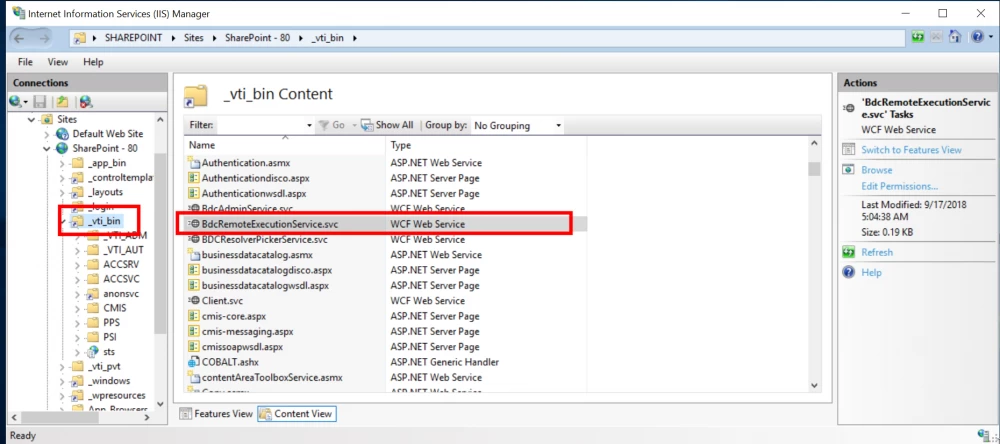The image size is (1000, 444).
Task: Select the Default Web Site globe icon
Action: point(62,134)
